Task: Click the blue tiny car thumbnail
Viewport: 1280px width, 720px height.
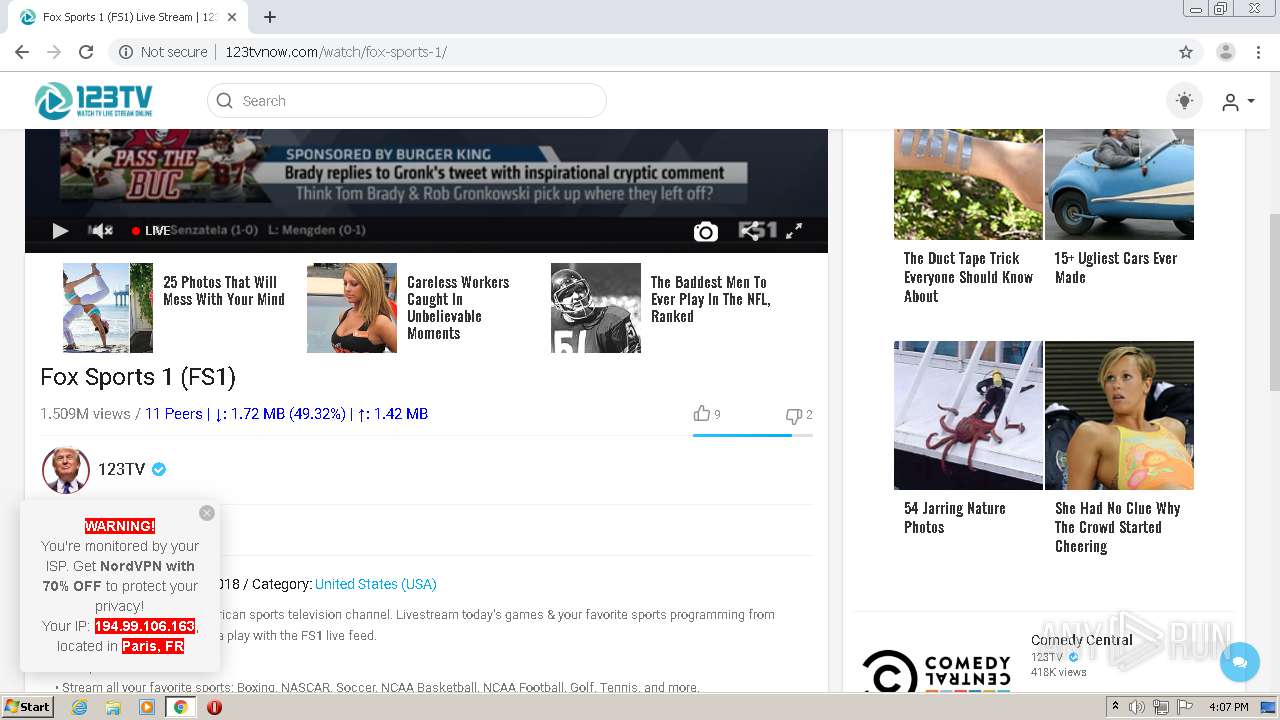Action: click(x=1119, y=184)
